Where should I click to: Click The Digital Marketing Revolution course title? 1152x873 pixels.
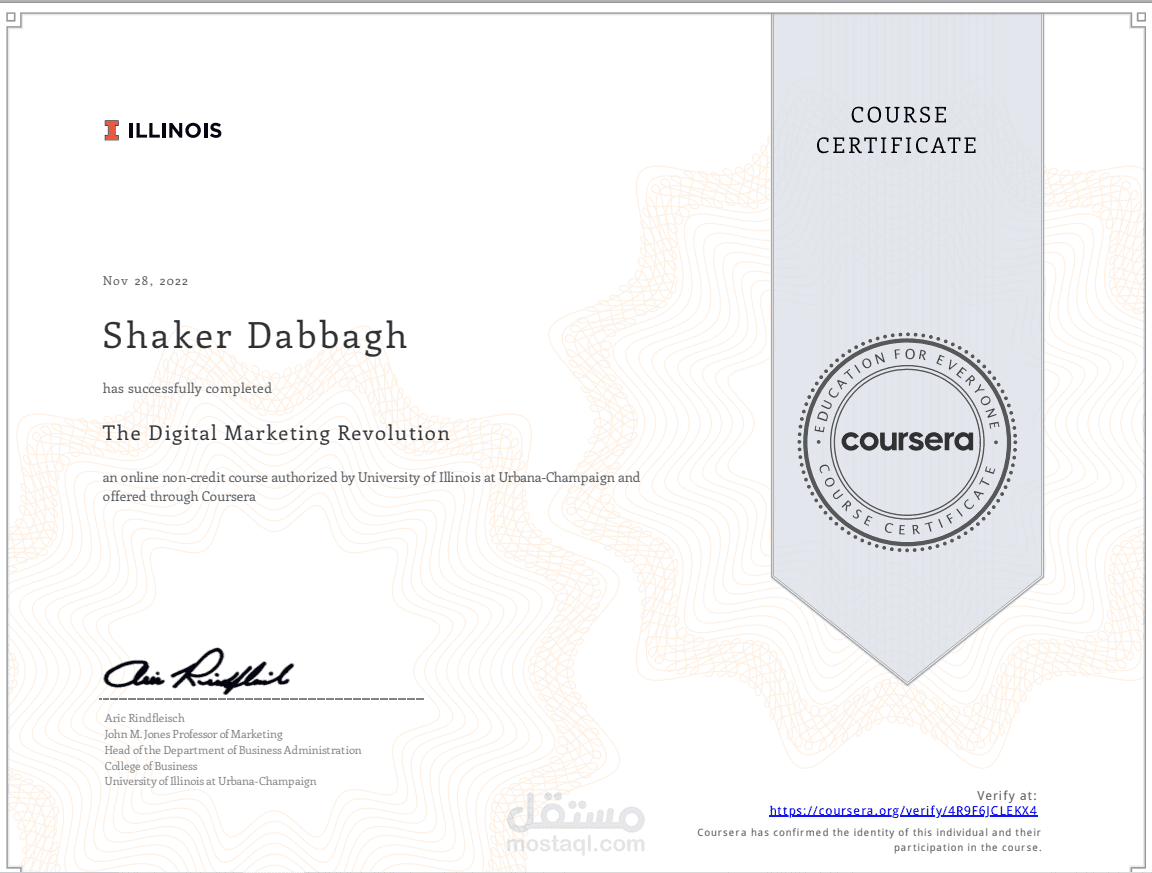(276, 433)
